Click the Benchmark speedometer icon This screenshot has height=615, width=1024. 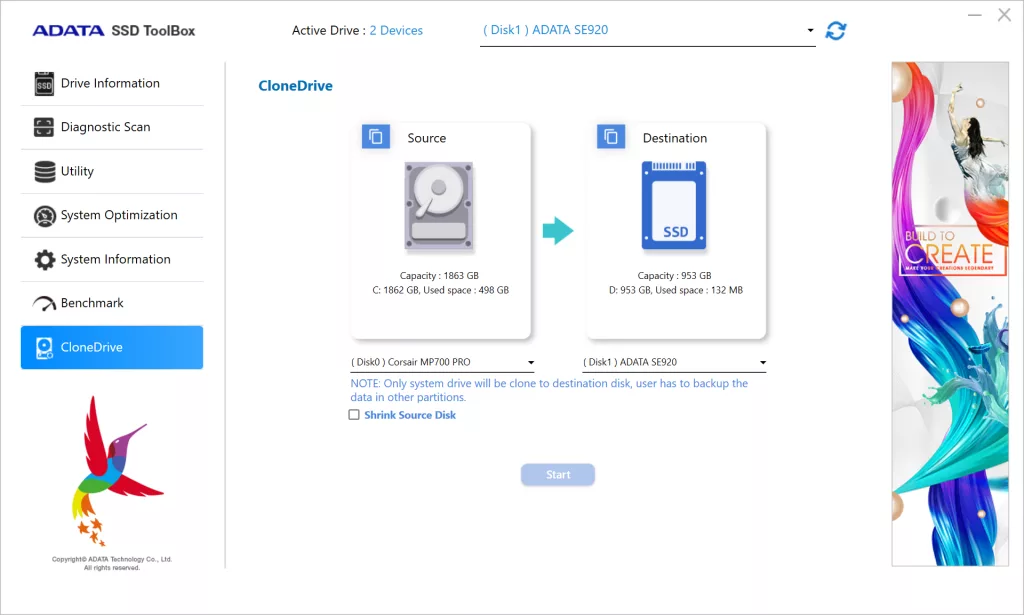click(44, 304)
